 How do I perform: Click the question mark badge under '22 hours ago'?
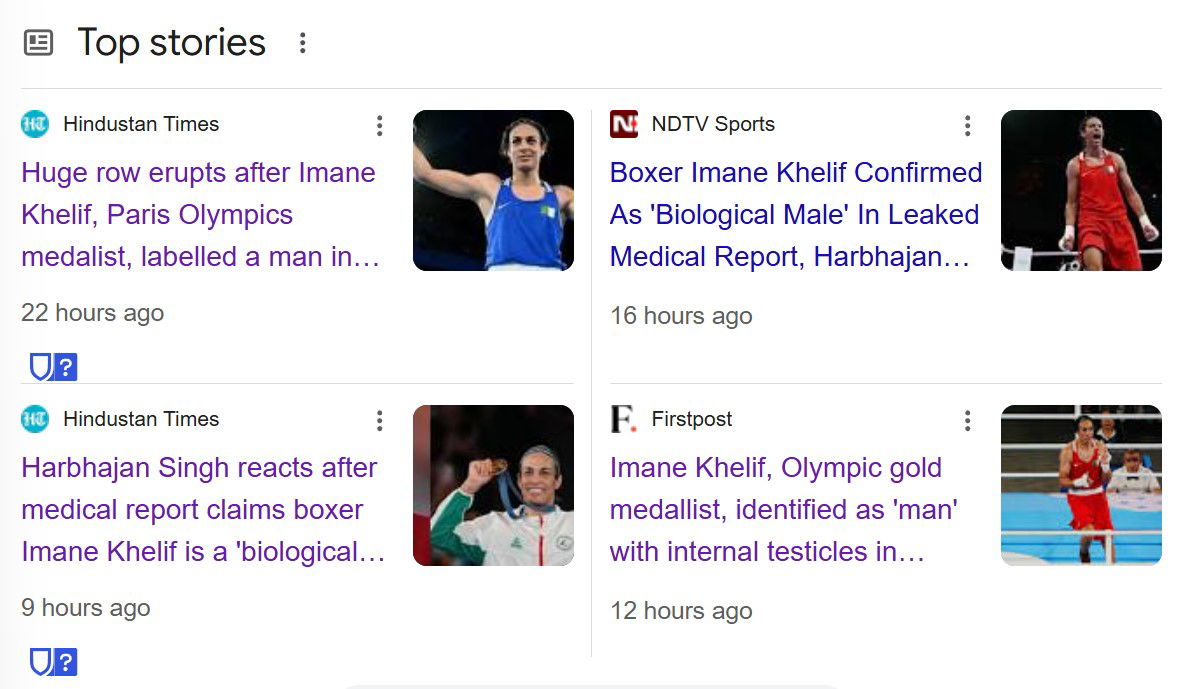(x=65, y=367)
